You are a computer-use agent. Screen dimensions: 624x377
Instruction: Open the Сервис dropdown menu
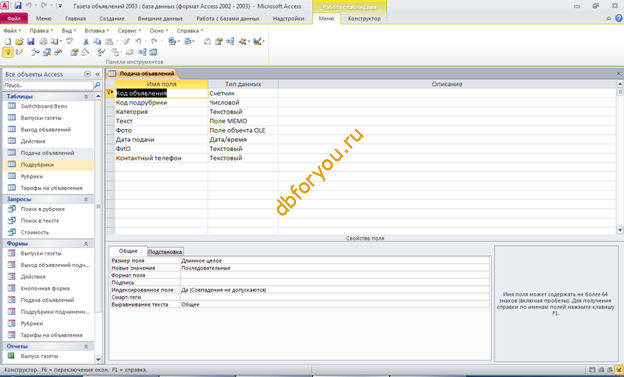[x=129, y=31]
